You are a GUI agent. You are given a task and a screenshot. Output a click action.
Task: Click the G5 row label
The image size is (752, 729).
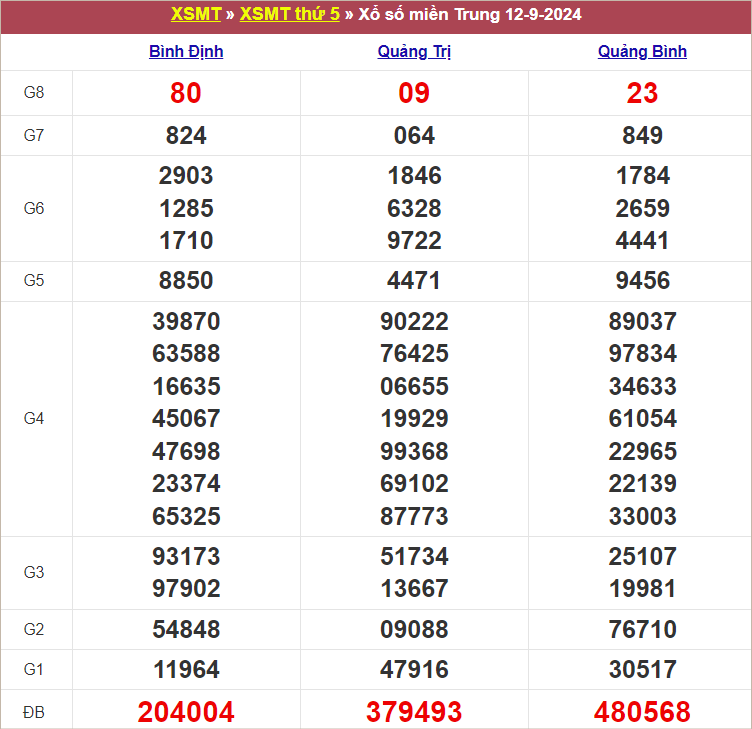[34, 280]
